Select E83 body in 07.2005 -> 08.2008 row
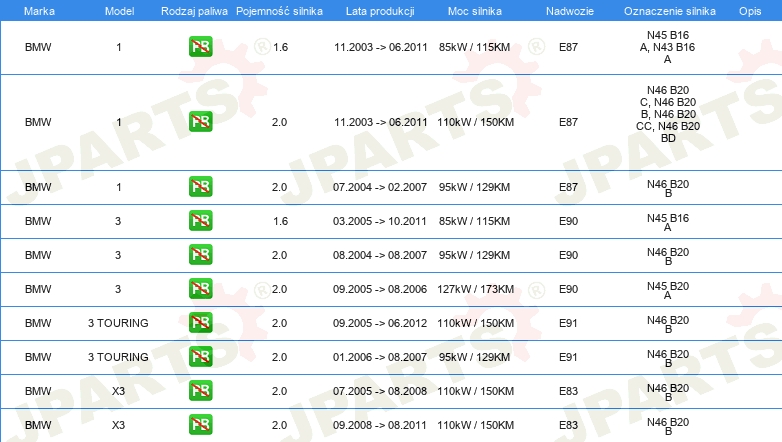Image resolution: width=782 pixels, height=442 pixels. [568, 391]
